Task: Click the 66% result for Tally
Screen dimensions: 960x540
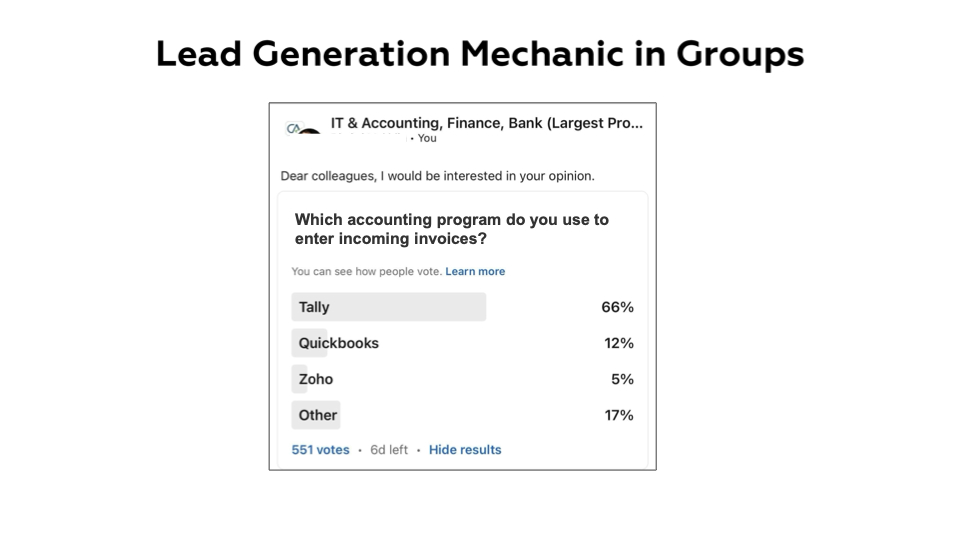Action: click(617, 307)
